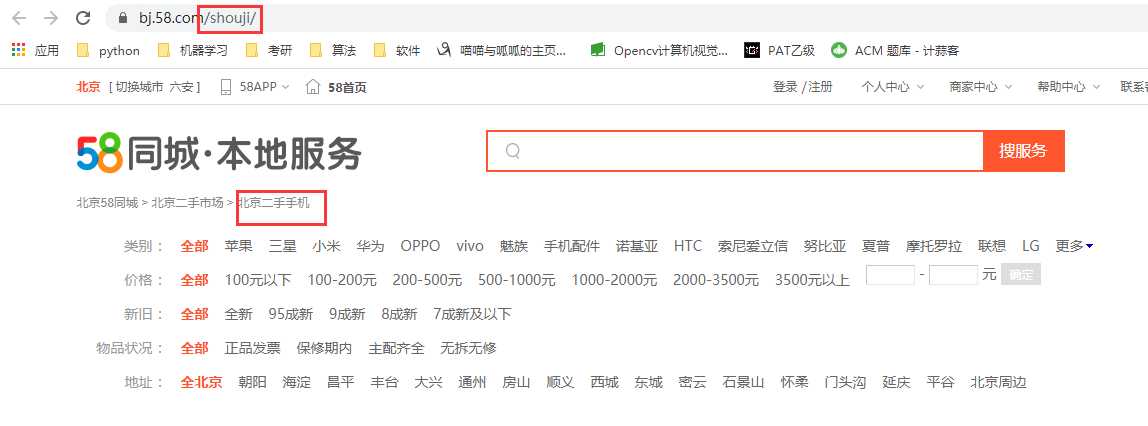Select price range 500-1000元
Viewport: 1148px width, 426px height.
click(x=517, y=280)
